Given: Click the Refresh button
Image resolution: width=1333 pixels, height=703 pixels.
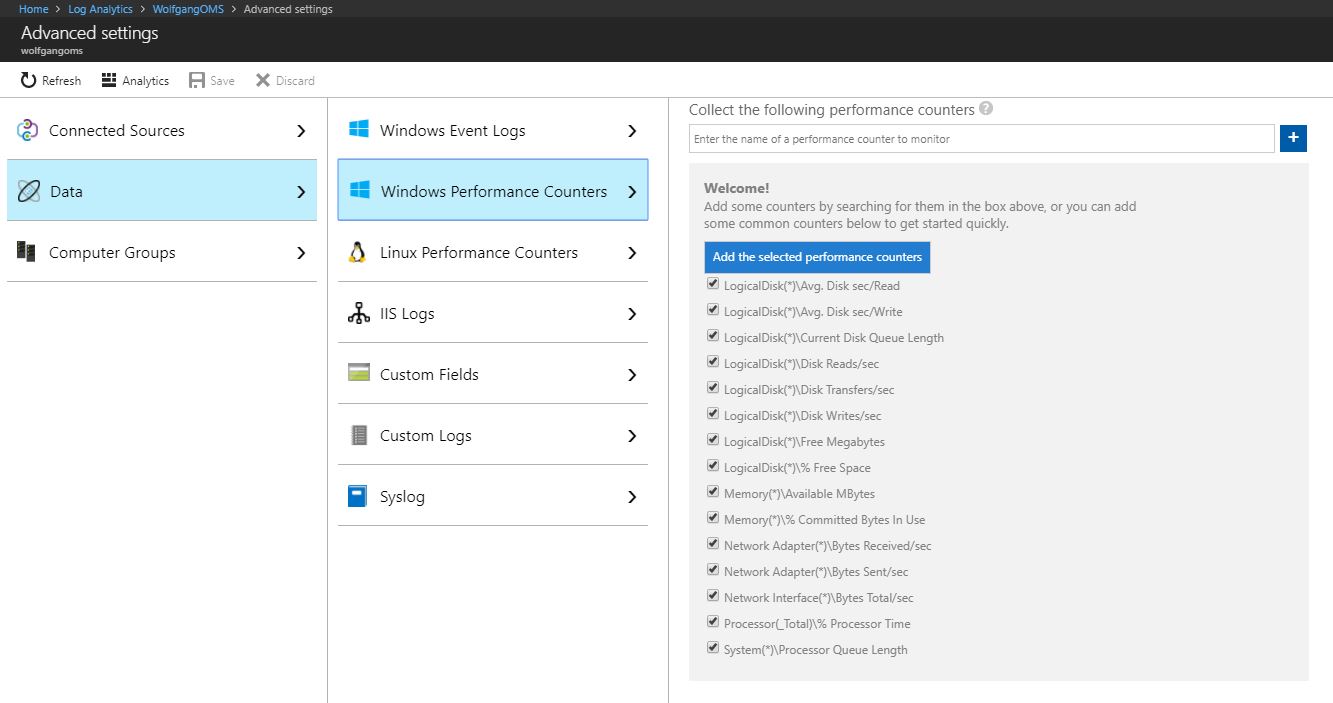Looking at the screenshot, I should 50,80.
